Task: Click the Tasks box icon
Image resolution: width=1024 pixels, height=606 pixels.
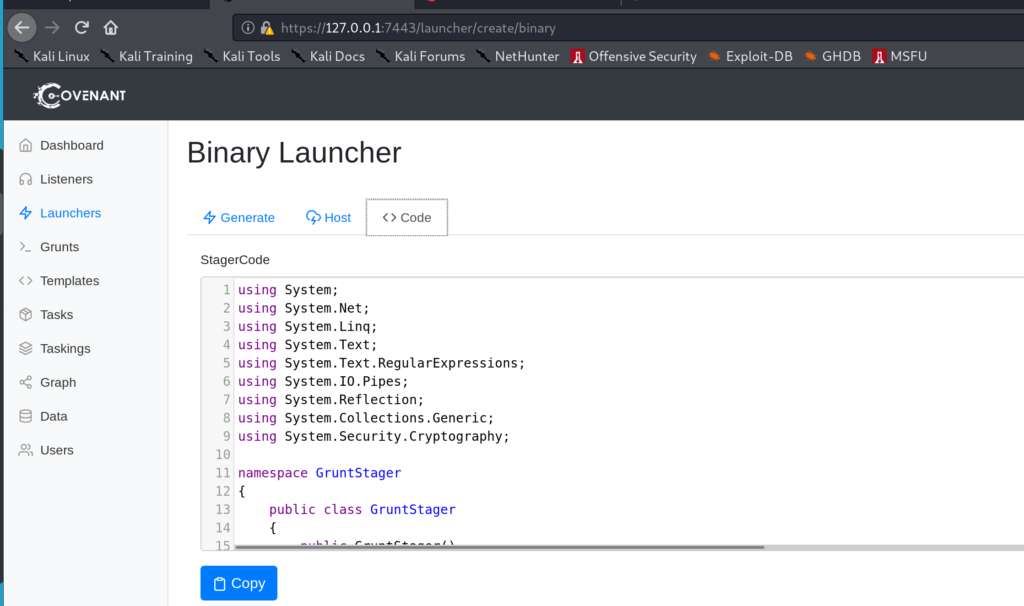Action: [25, 315]
